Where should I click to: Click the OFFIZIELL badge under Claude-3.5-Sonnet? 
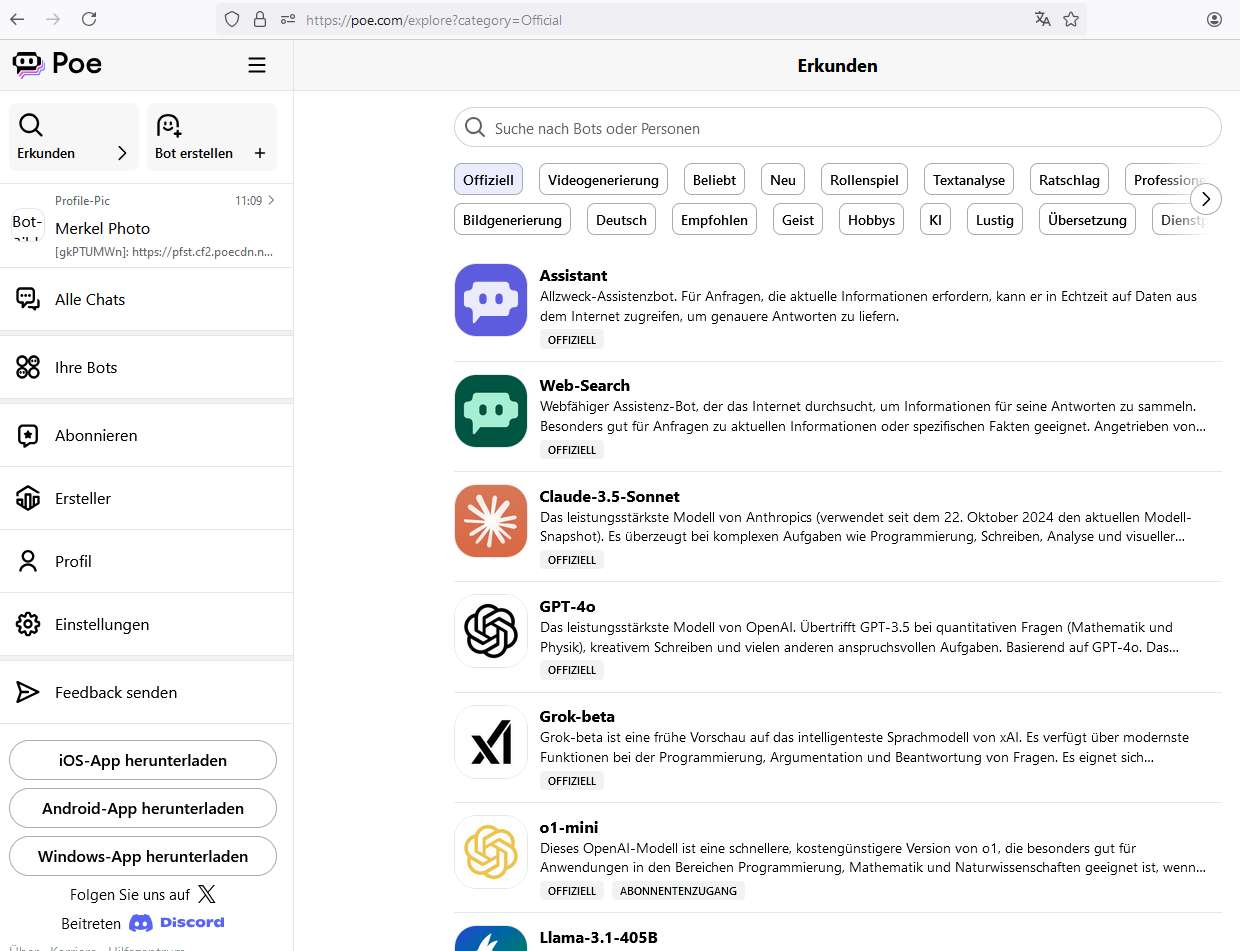(572, 560)
